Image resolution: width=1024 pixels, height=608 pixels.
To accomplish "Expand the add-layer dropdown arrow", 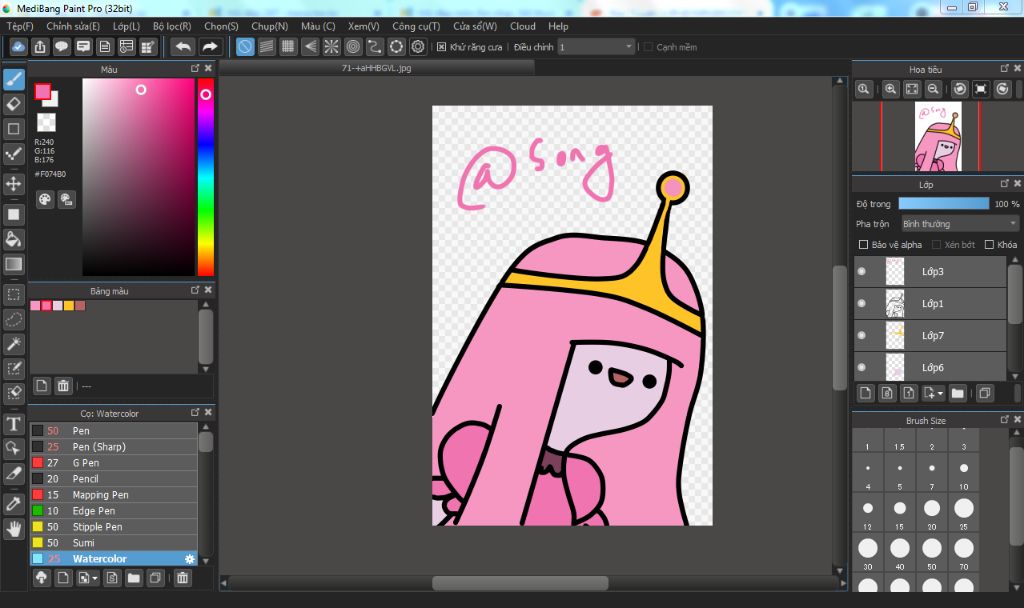I will [940, 394].
